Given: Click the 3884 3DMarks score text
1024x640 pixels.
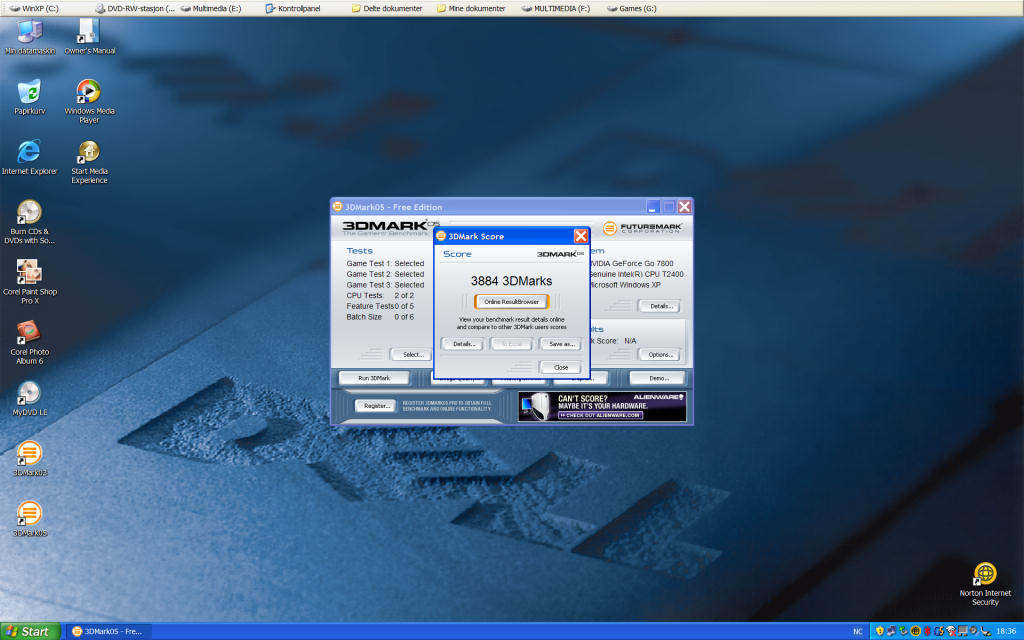Looking at the screenshot, I should pyautogui.click(x=511, y=281).
